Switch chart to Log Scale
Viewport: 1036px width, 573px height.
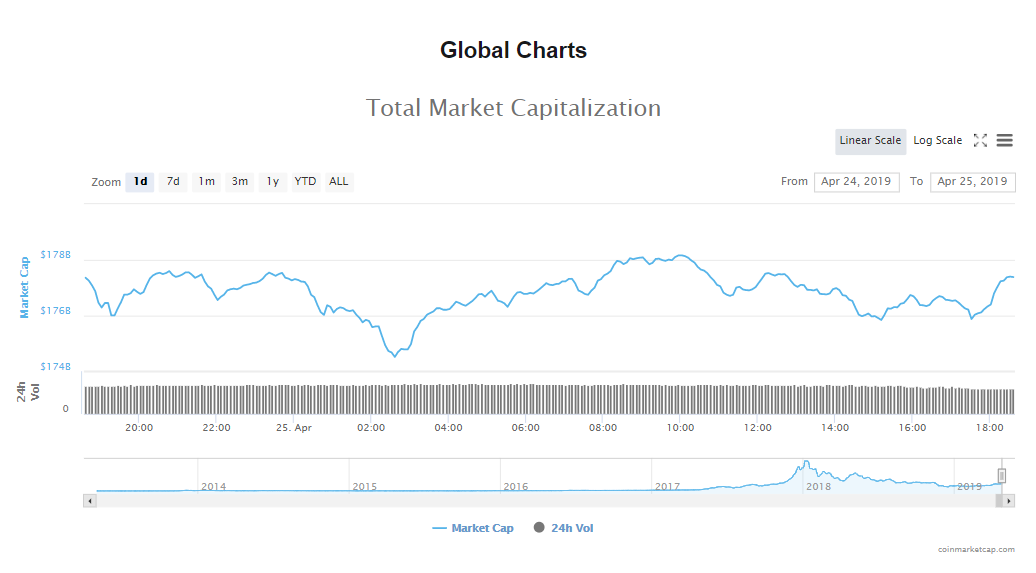tap(937, 141)
